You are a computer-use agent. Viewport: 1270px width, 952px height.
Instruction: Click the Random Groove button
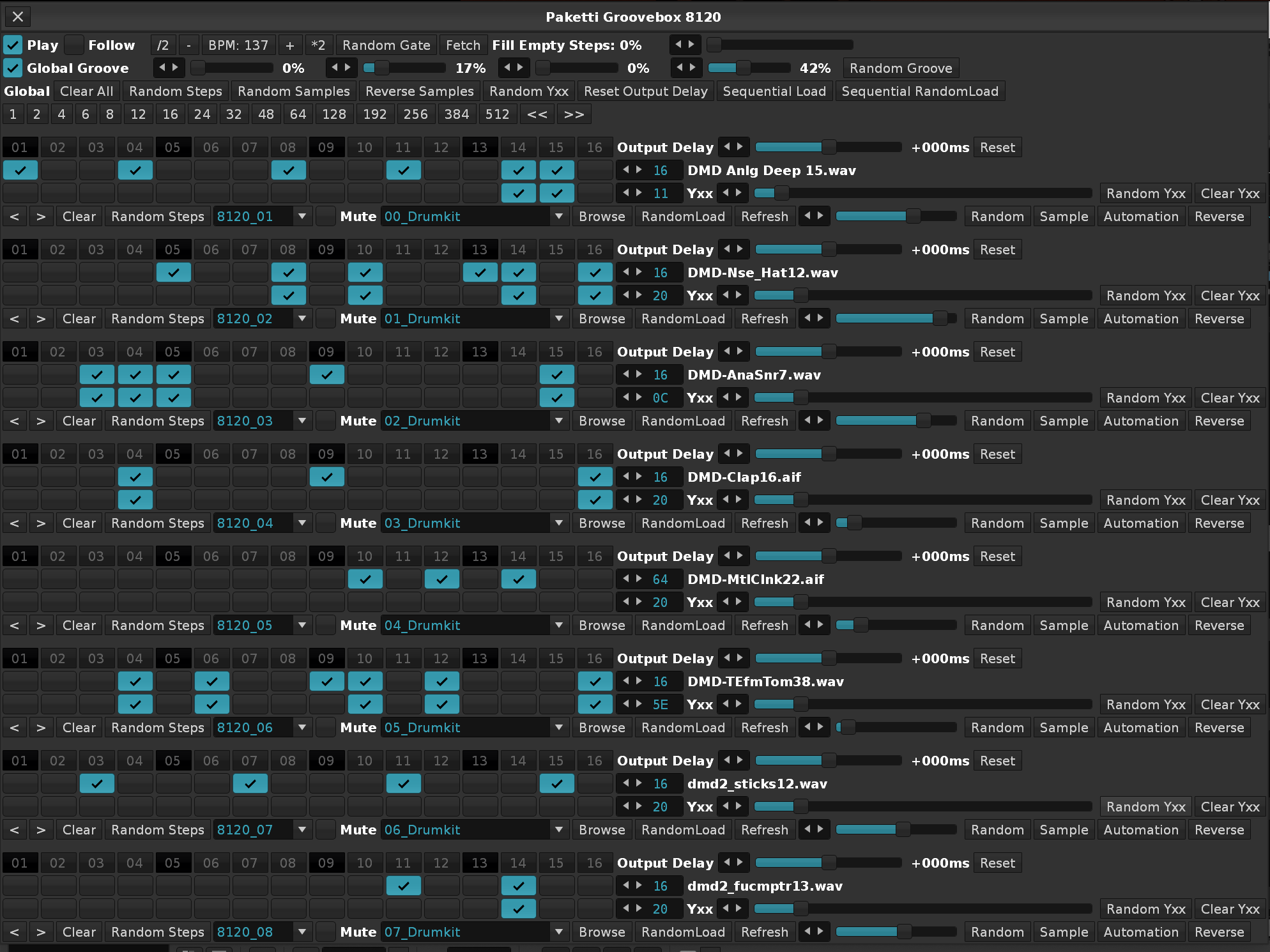coord(901,68)
